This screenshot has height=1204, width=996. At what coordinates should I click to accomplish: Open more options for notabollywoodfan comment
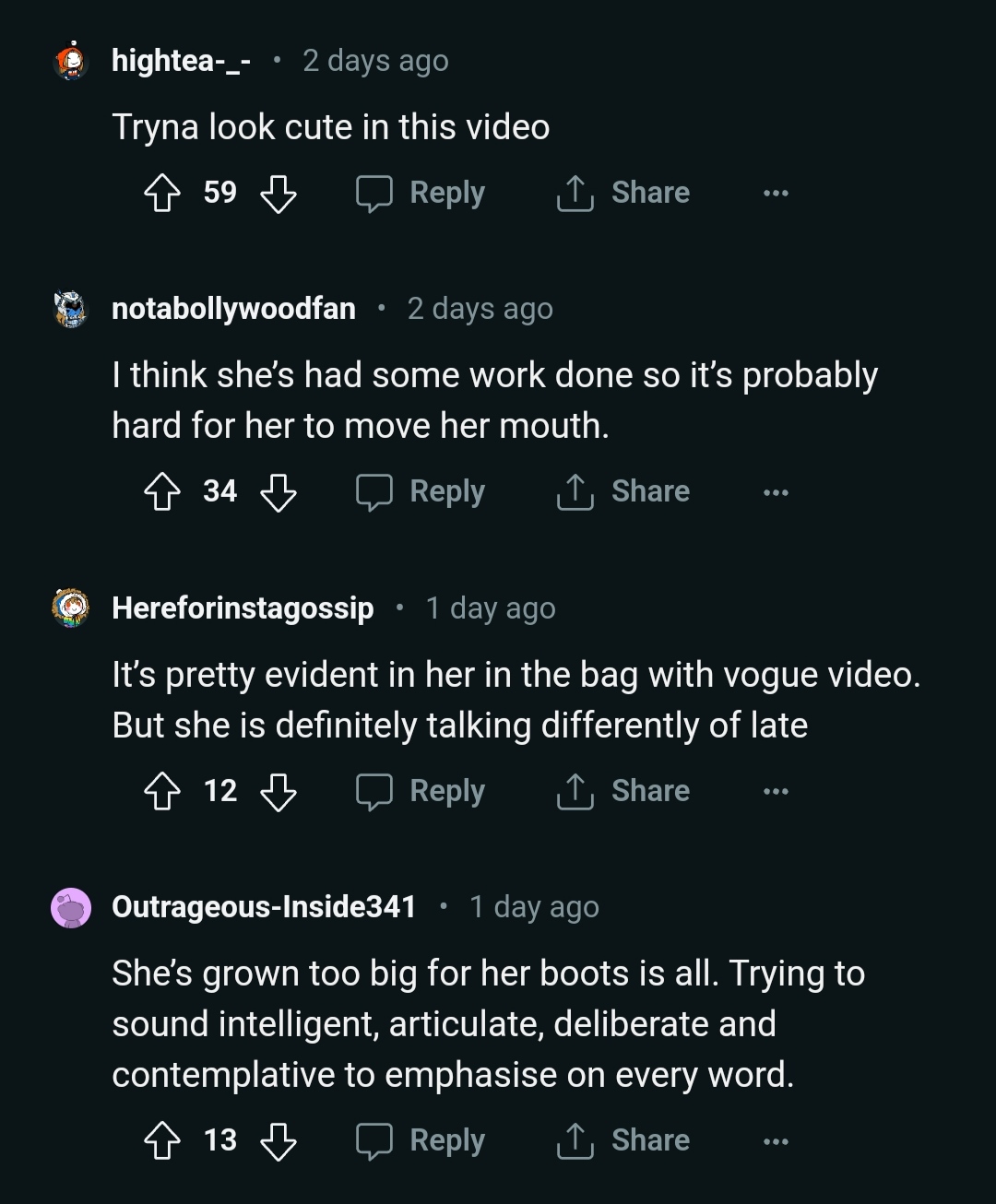[x=776, y=492]
